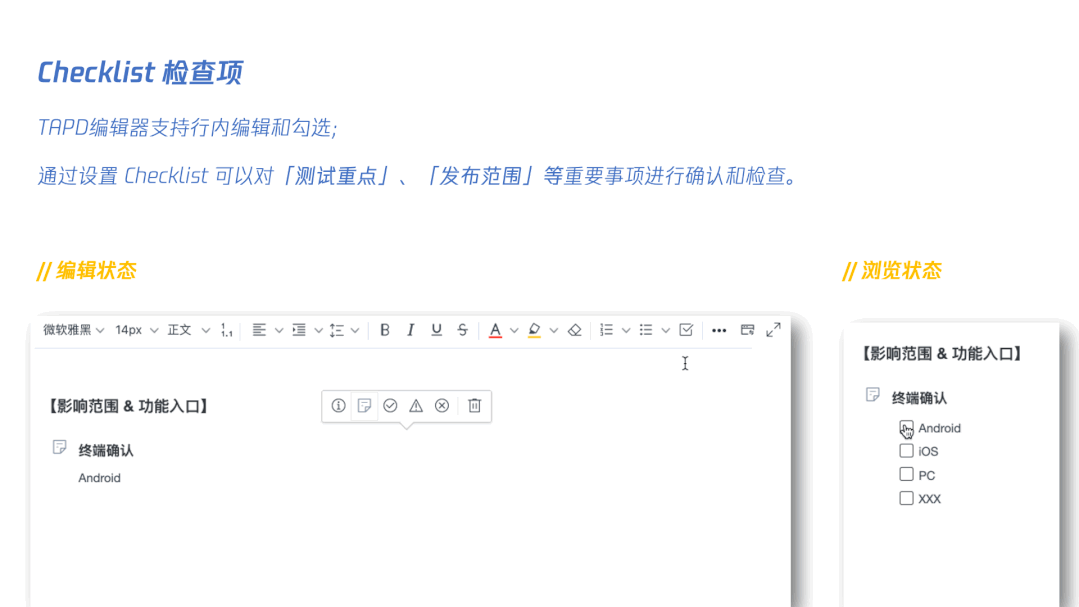Click the info icon in the floating toolbar
Screen dimensions: 1079x607
[338, 406]
